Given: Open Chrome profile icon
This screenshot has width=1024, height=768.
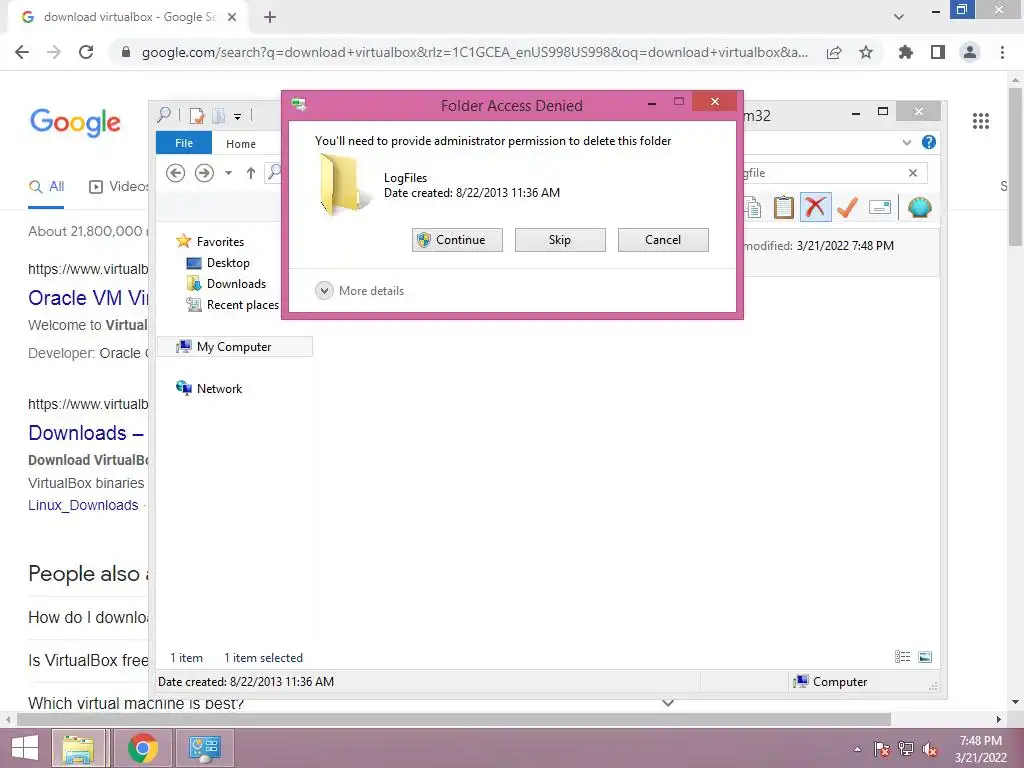Looking at the screenshot, I should pyautogui.click(x=970, y=52).
